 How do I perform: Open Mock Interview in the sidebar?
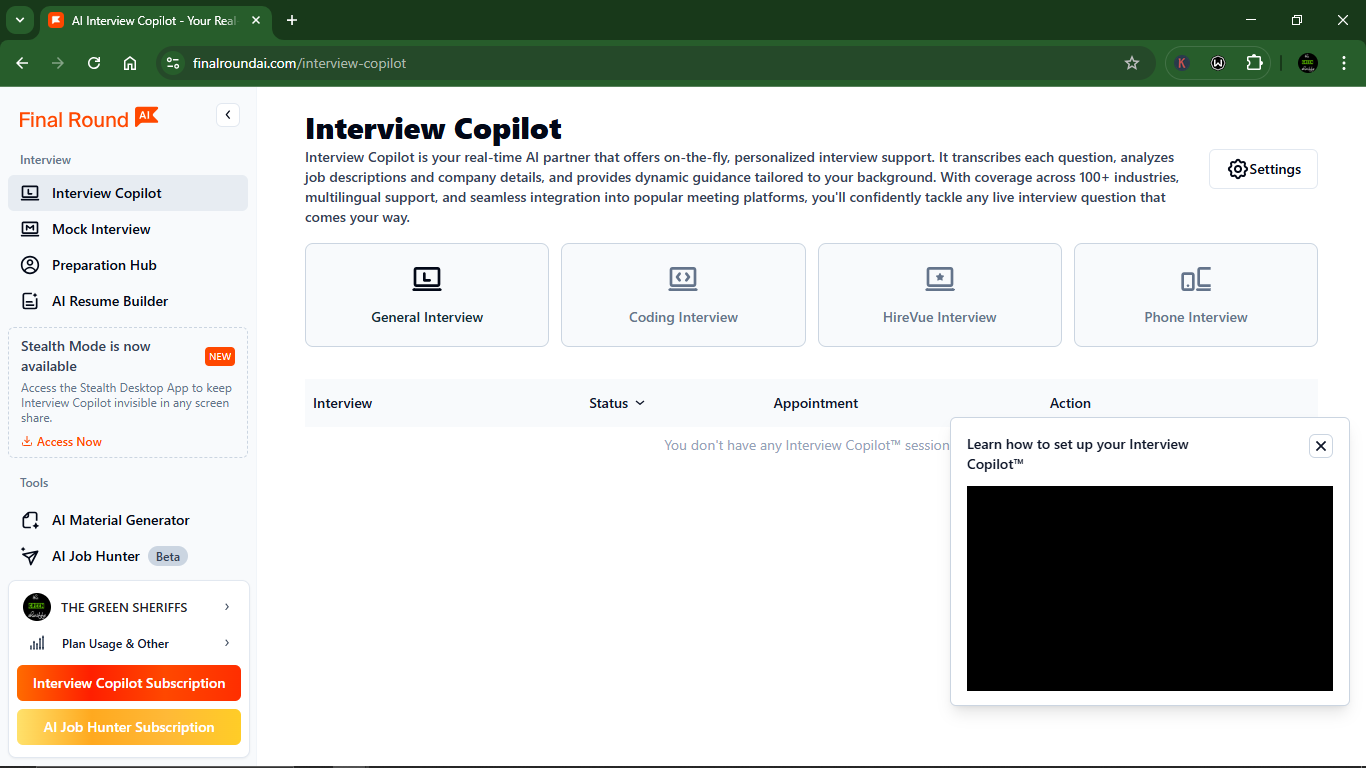pyautogui.click(x=128, y=229)
